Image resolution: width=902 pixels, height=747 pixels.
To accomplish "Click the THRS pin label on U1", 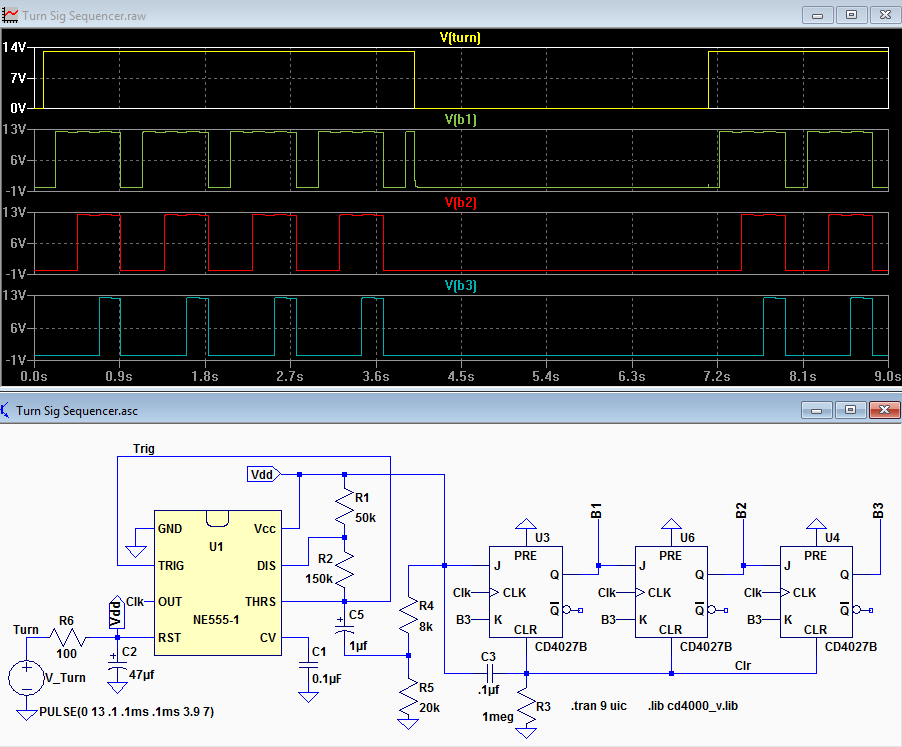I will tap(261, 602).
